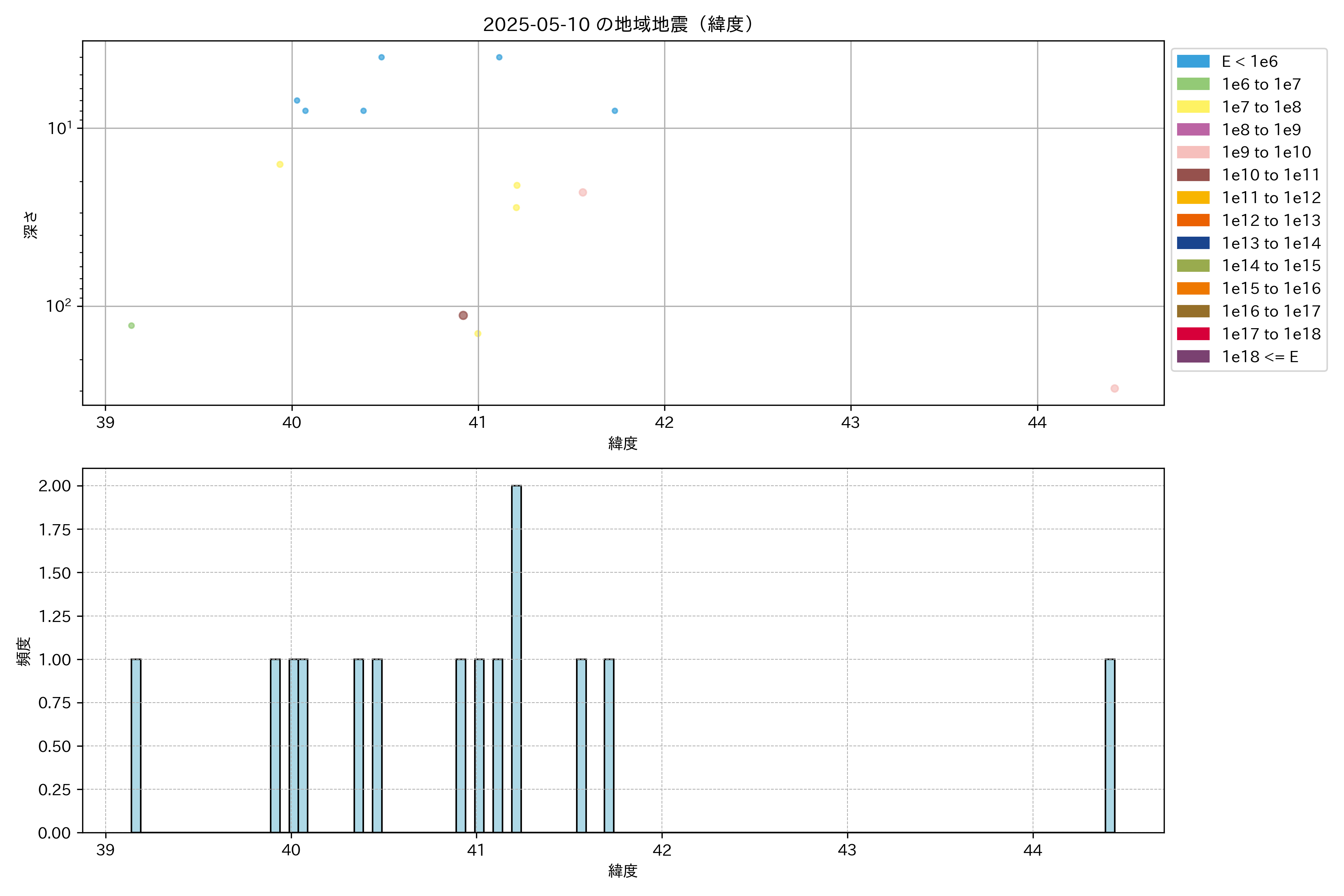Click the green 1e6 to 1e7 swatch
1344x896 pixels.
click(x=1192, y=84)
